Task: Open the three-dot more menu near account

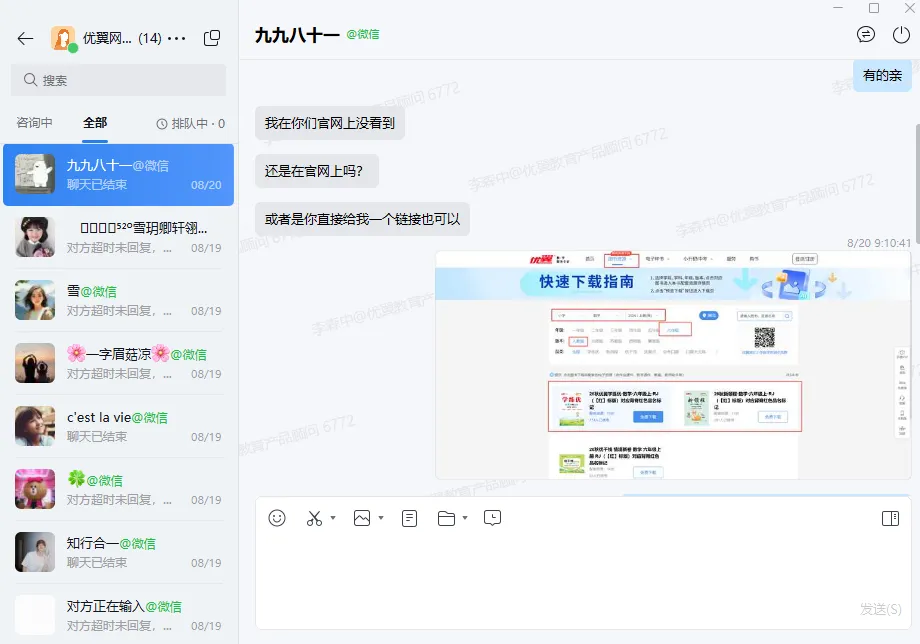Action: click(x=177, y=39)
